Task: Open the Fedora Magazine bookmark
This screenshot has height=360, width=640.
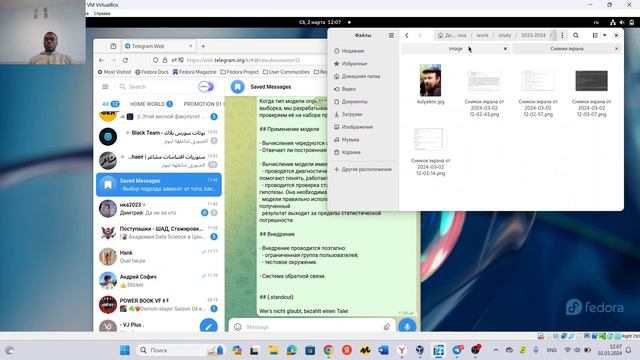Action: 194,72
